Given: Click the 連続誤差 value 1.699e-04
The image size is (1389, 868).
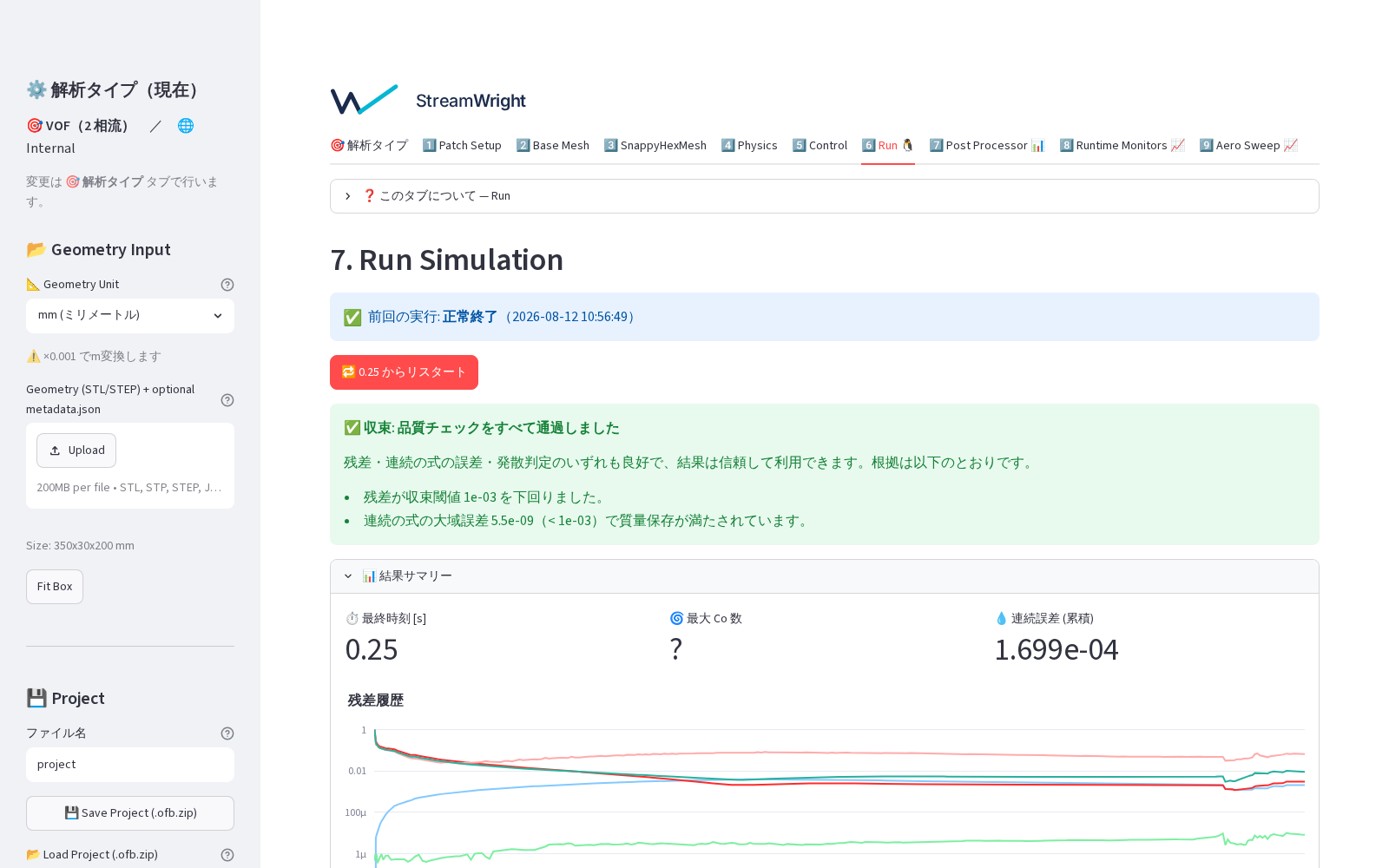Looking at the screenshot, I should [1057, 649].
